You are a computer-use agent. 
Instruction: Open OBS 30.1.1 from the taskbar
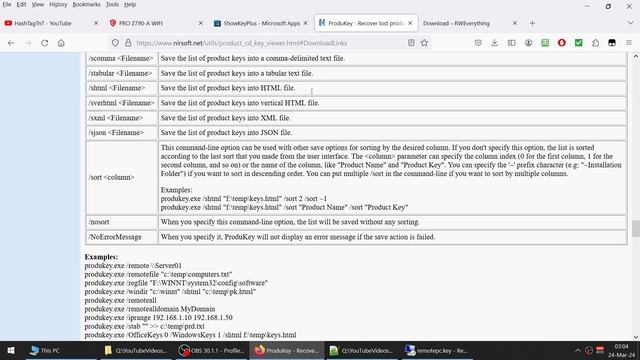pyautogui.click(x=211, y=351)
